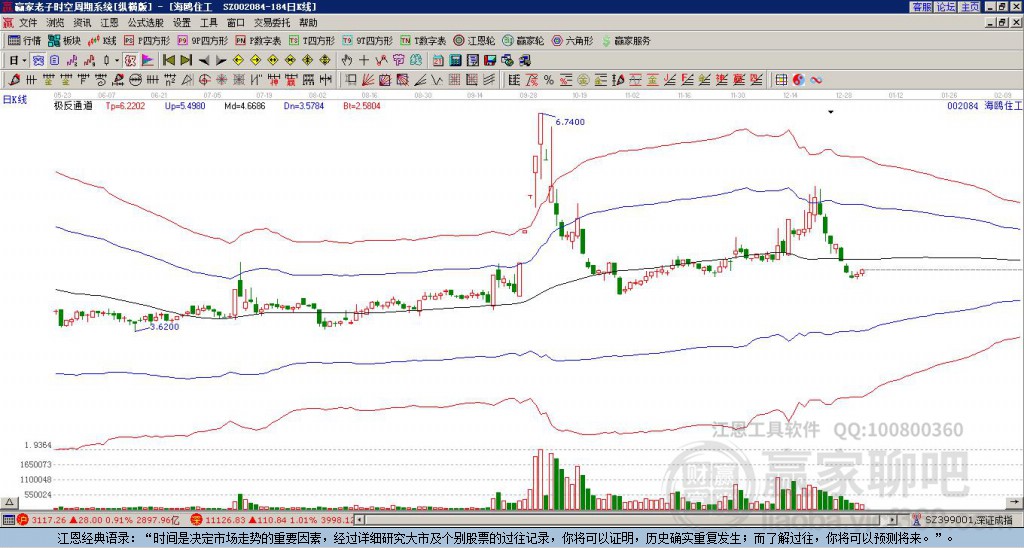This screenshot has height=548, width=1024.
Task: Click the Md=4.6686 value
Action: tap(245, 105)
